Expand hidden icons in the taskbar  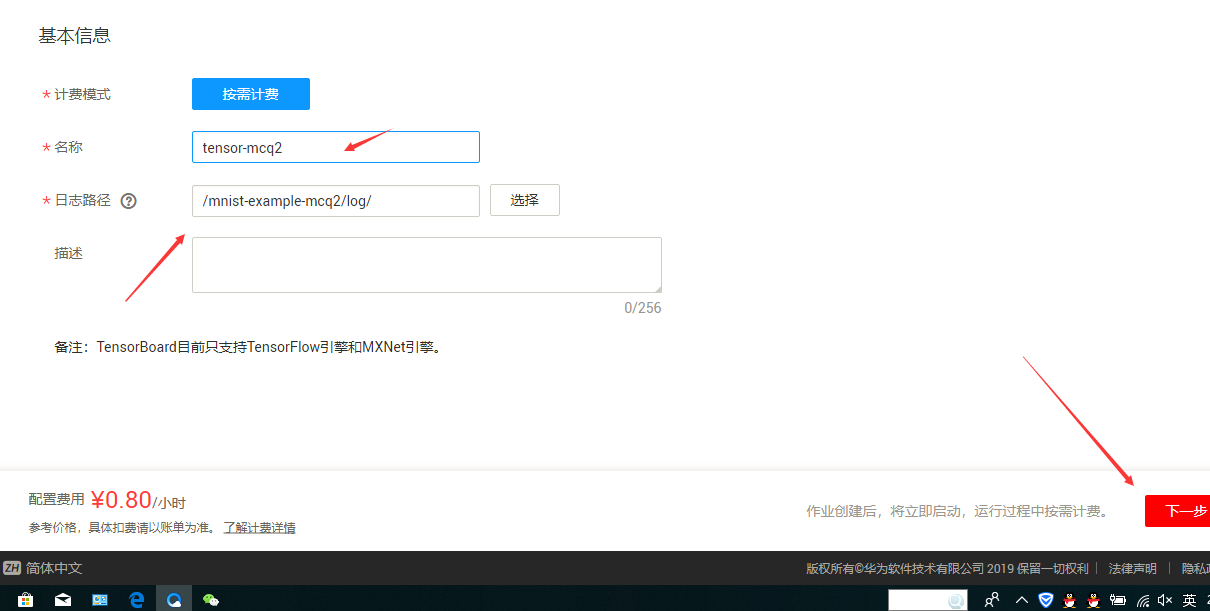1022,601
